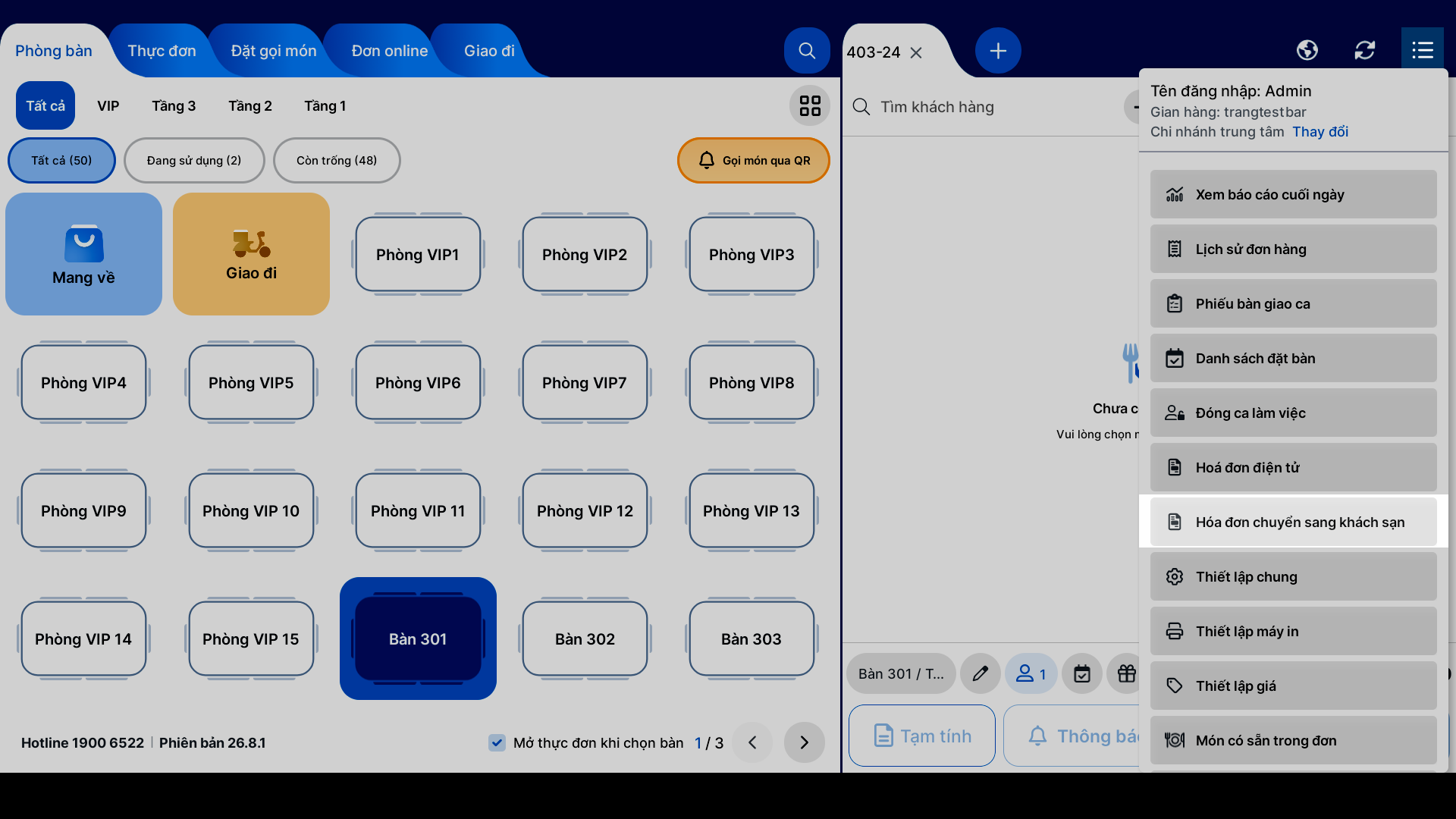
Task: Click the Gọi món qua QR button
Action: [754, 160]
